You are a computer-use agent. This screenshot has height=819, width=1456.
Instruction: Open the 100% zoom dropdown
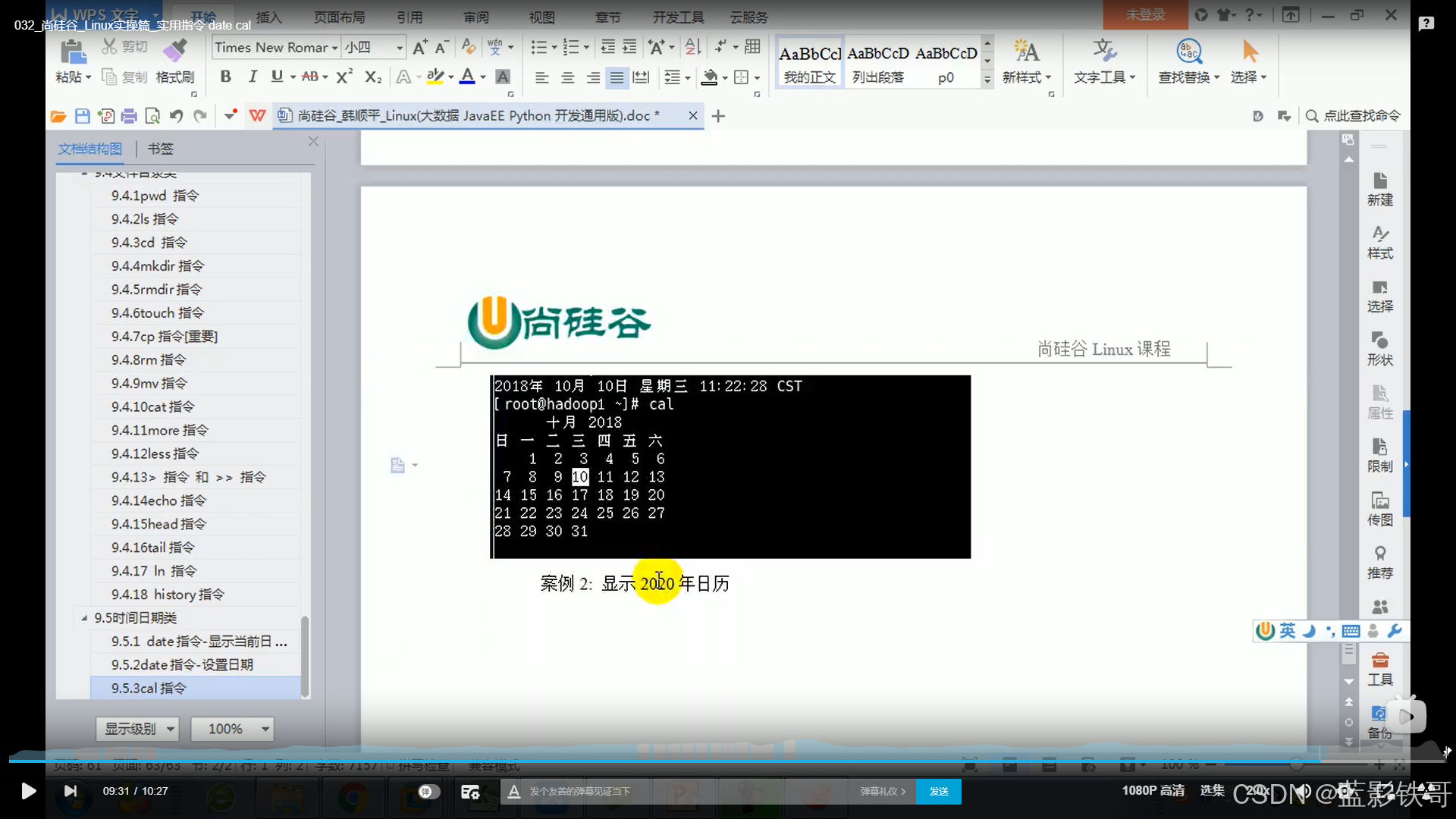(232, 729)
